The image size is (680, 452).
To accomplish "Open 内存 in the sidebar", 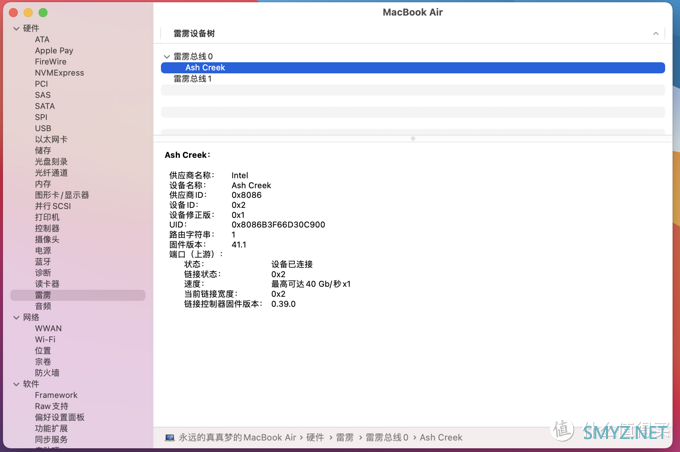I will (43, 184).
